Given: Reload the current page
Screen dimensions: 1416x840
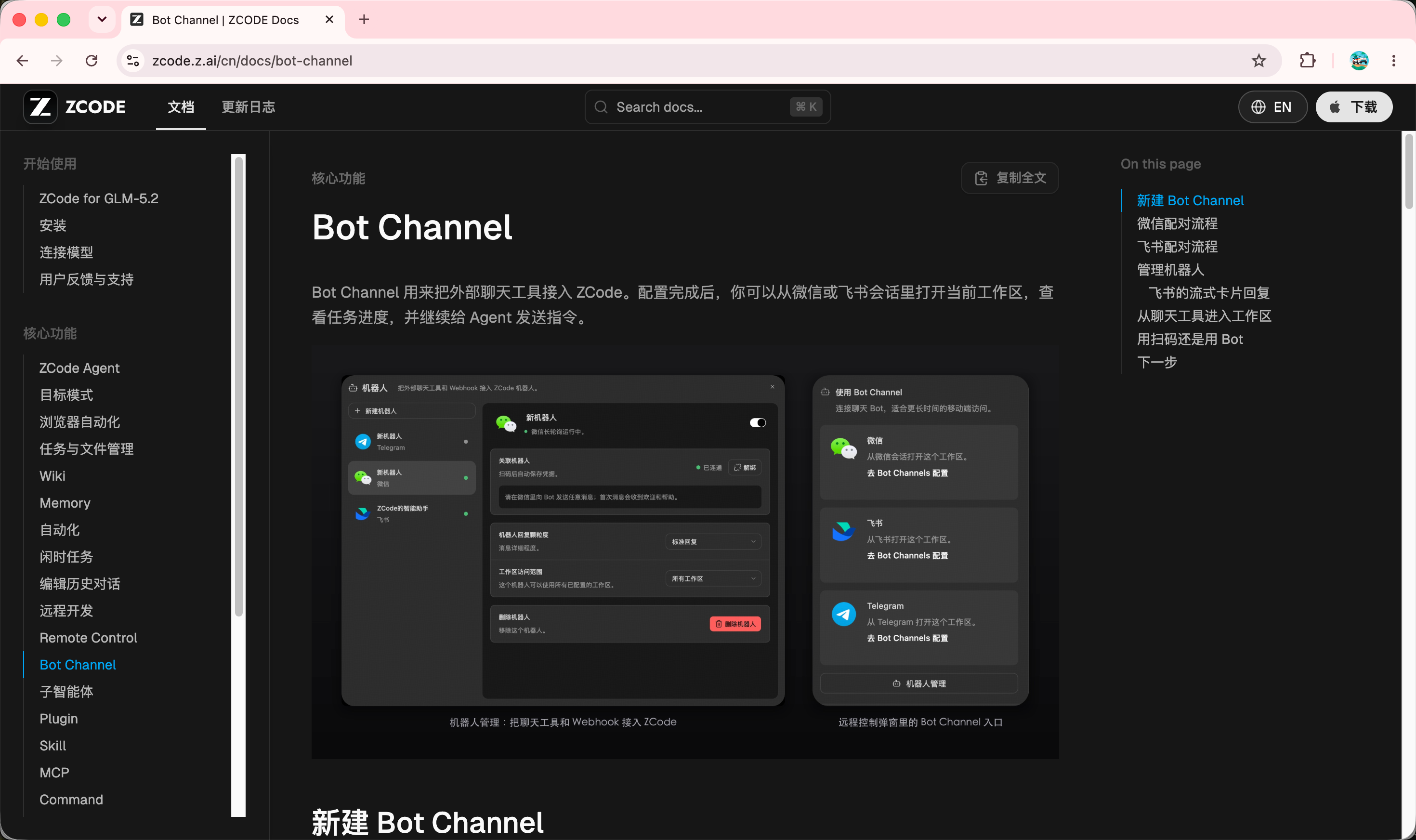Looking at the screenshot, I should [x=92, y=61].
